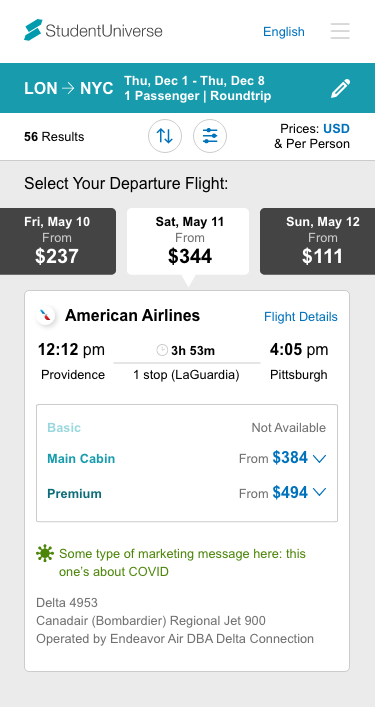This screenshot has width=375, height=707.
Task: Open the filters sliders icon
Action: tap(210, 136)
